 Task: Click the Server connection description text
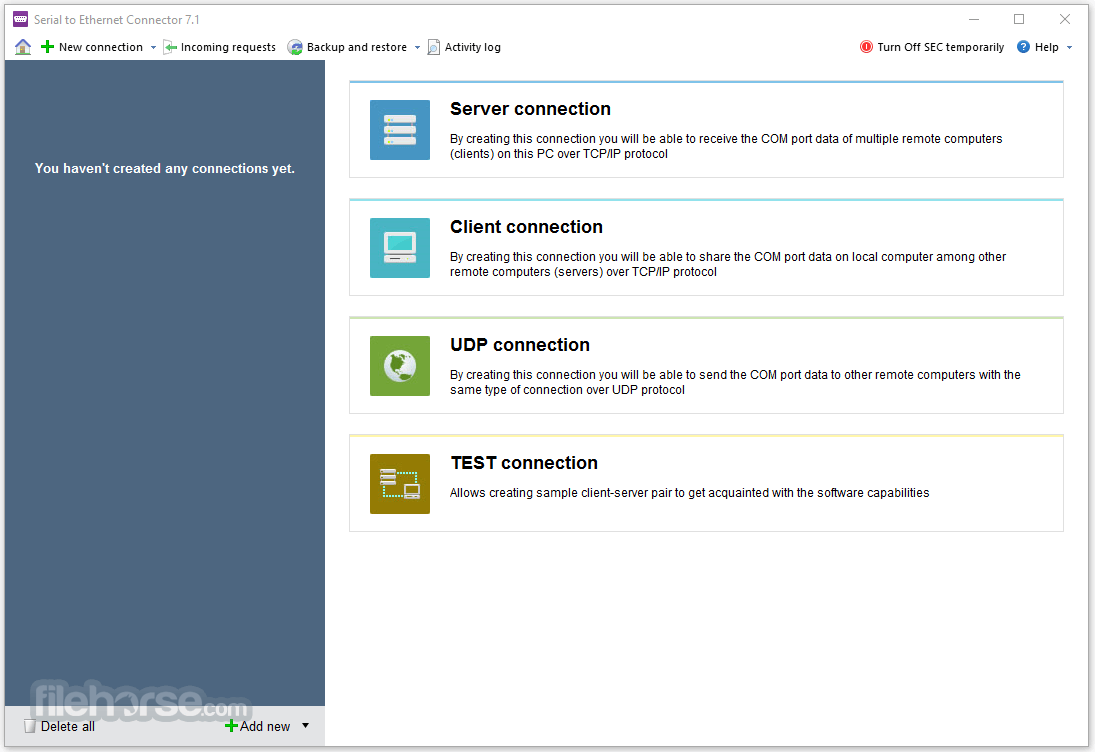pos(726,146)
